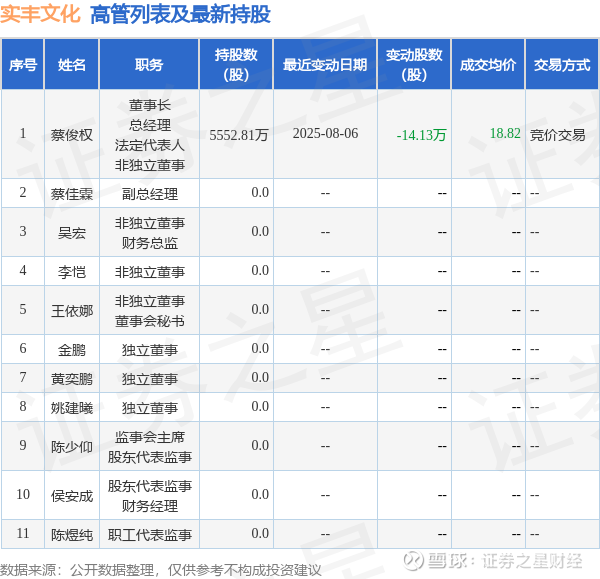Click the name 侯安成
This screenshot has height=579, width=600.
pyautogui.click(x=72, y=496)
